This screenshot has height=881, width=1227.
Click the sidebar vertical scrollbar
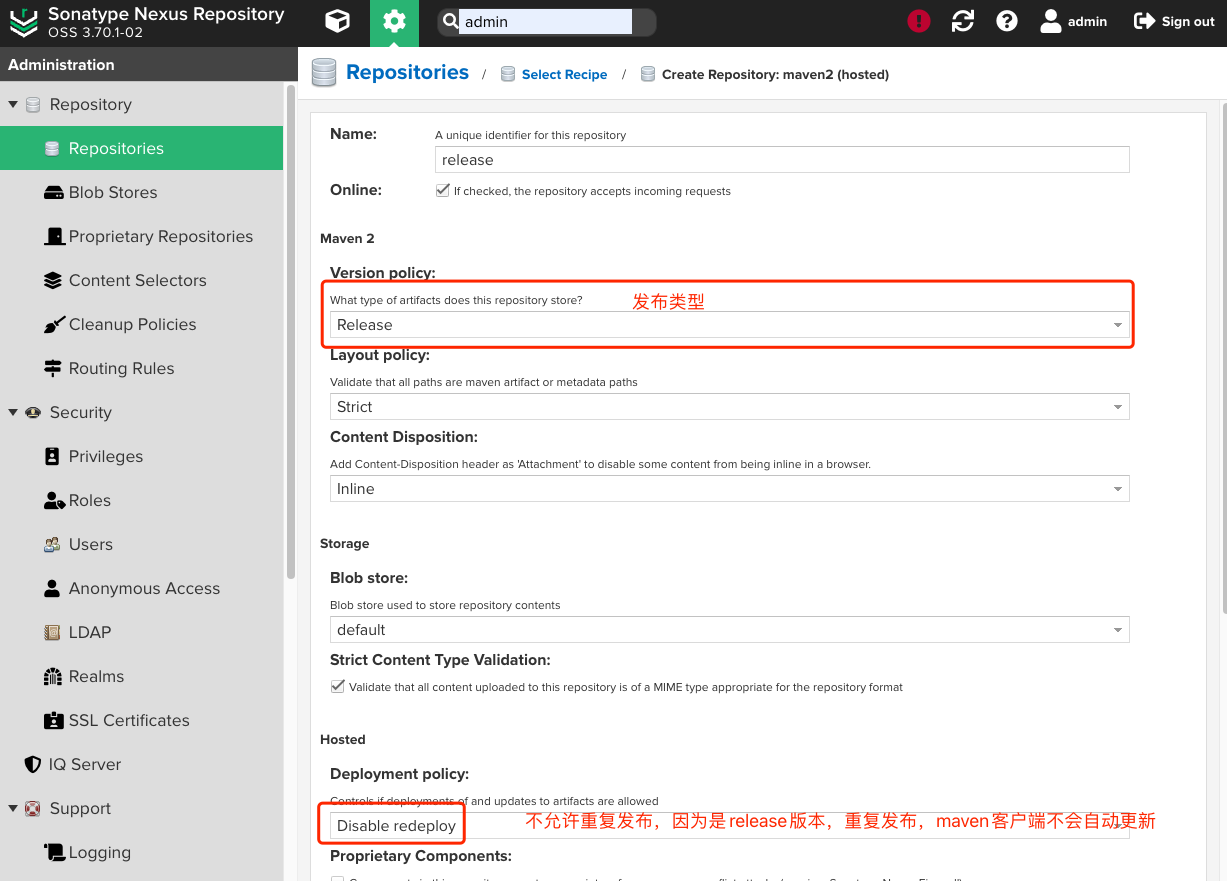(291, 330)
